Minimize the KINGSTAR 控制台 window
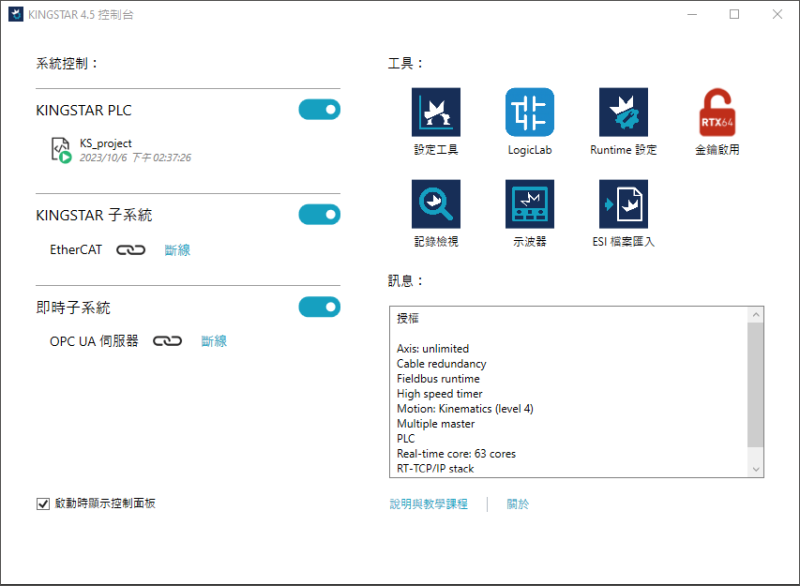 pyautogui.click(x=692, y=14)
